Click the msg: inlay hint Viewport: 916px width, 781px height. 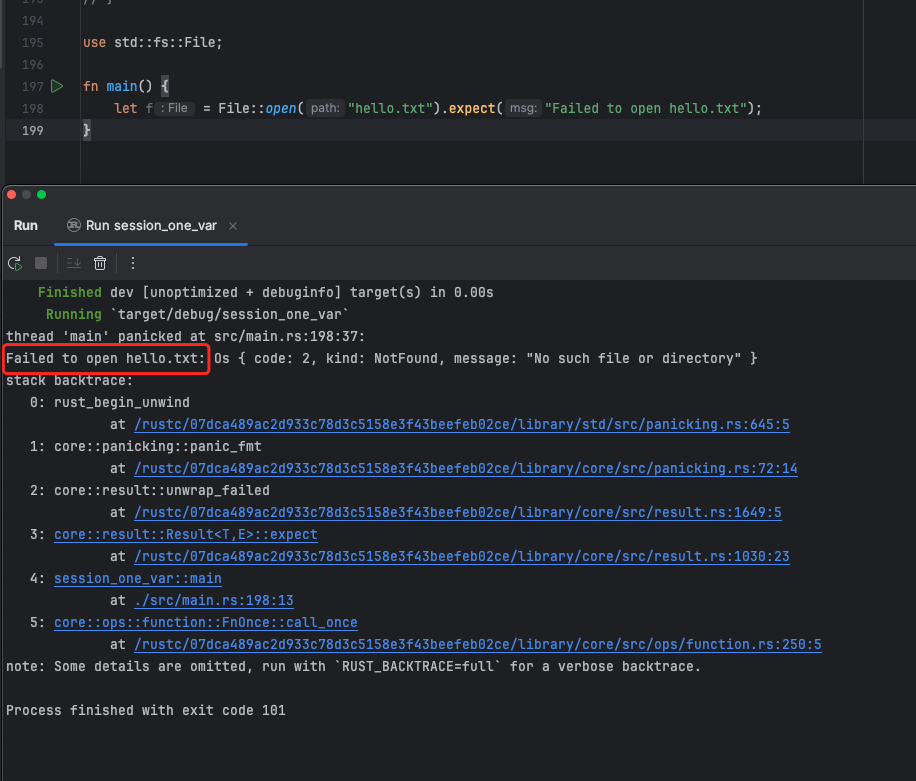tap(523, 108)
